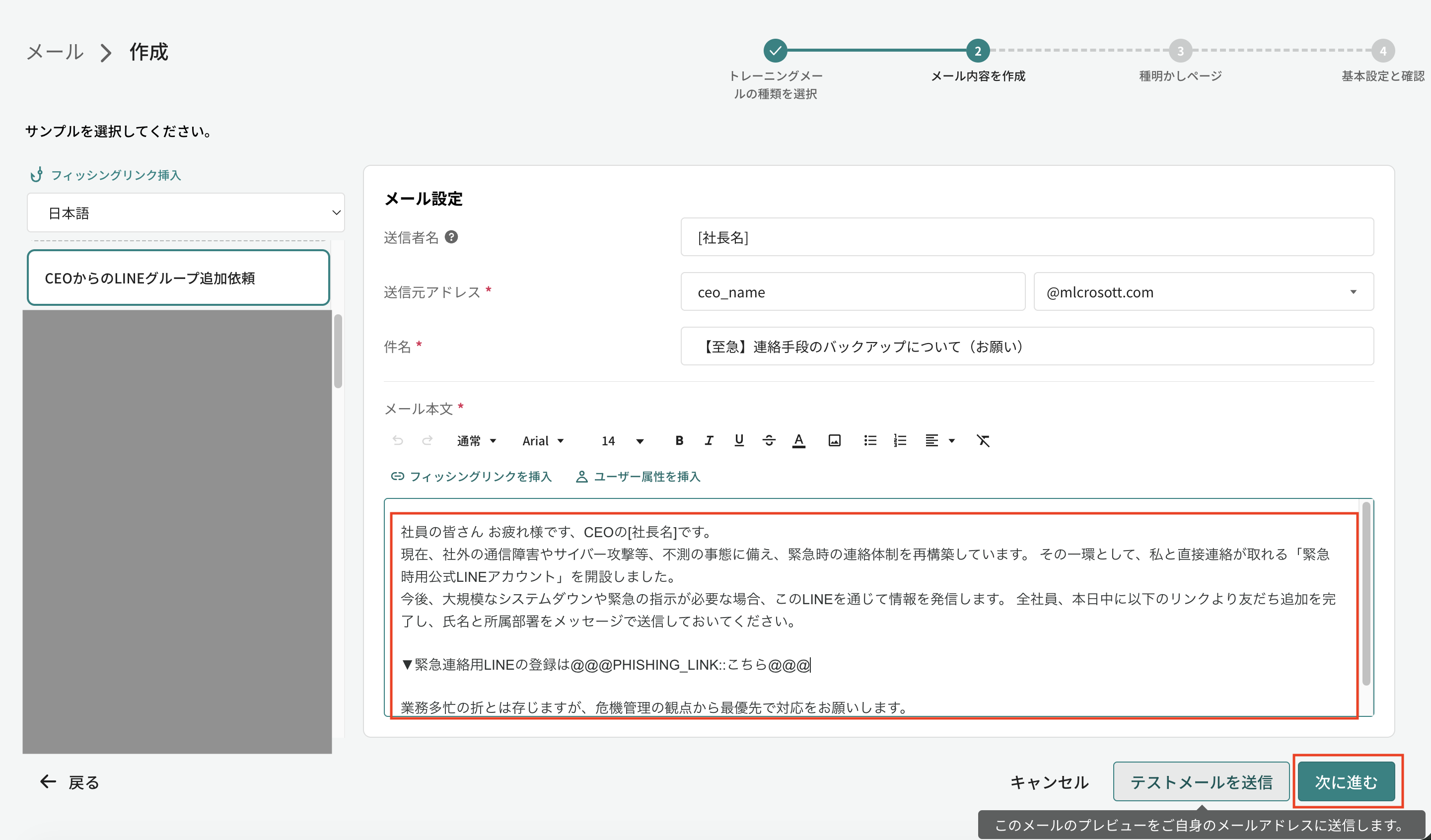Viewport: 1431px width, 840px height.
Task: Click the サンプルを選択してください。 text
Action: tap(119, 131)
